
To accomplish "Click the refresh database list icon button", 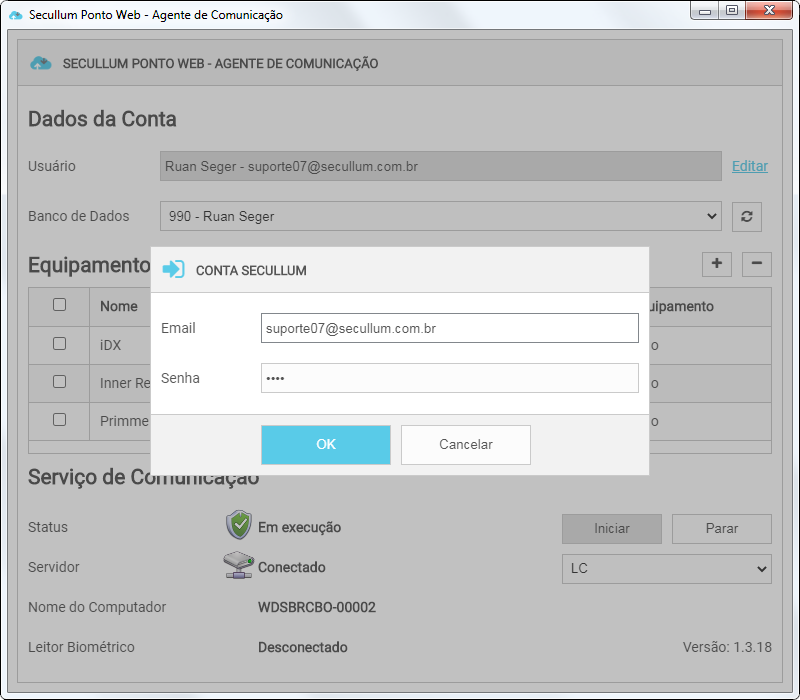I will 746,216.
